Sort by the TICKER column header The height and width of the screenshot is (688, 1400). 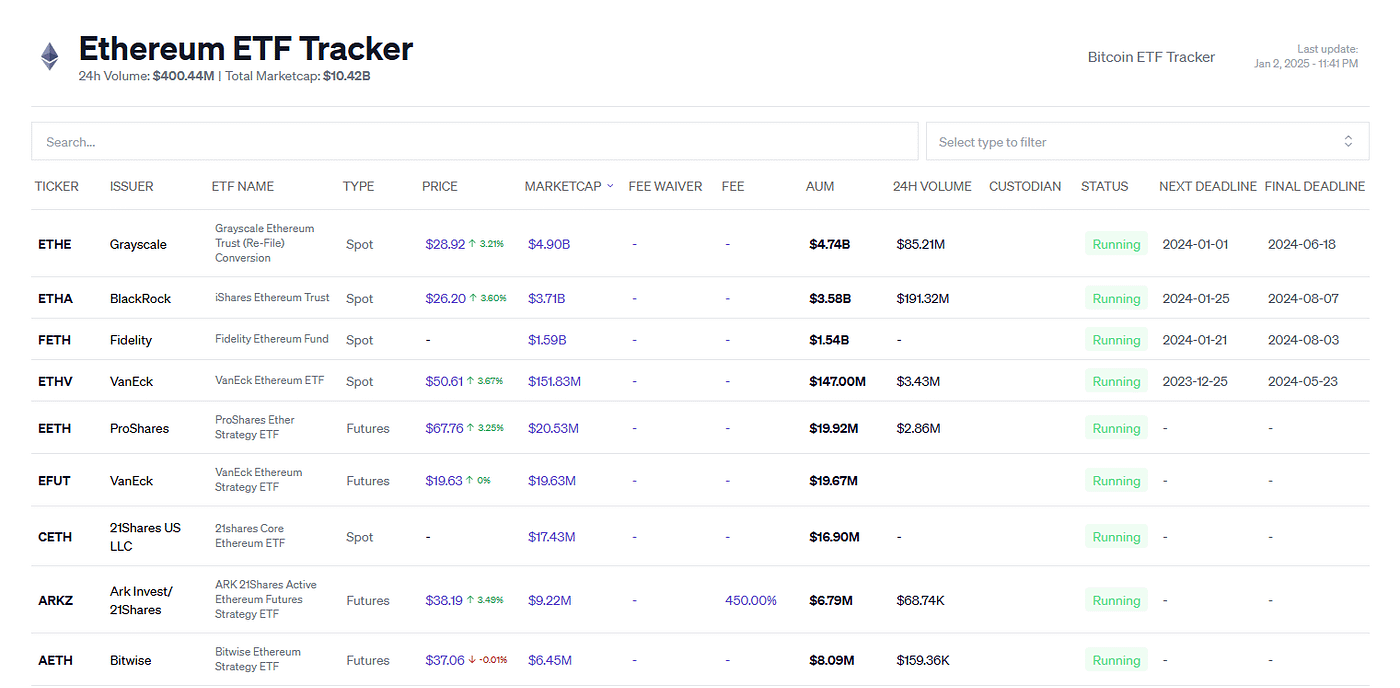(56, 186)
